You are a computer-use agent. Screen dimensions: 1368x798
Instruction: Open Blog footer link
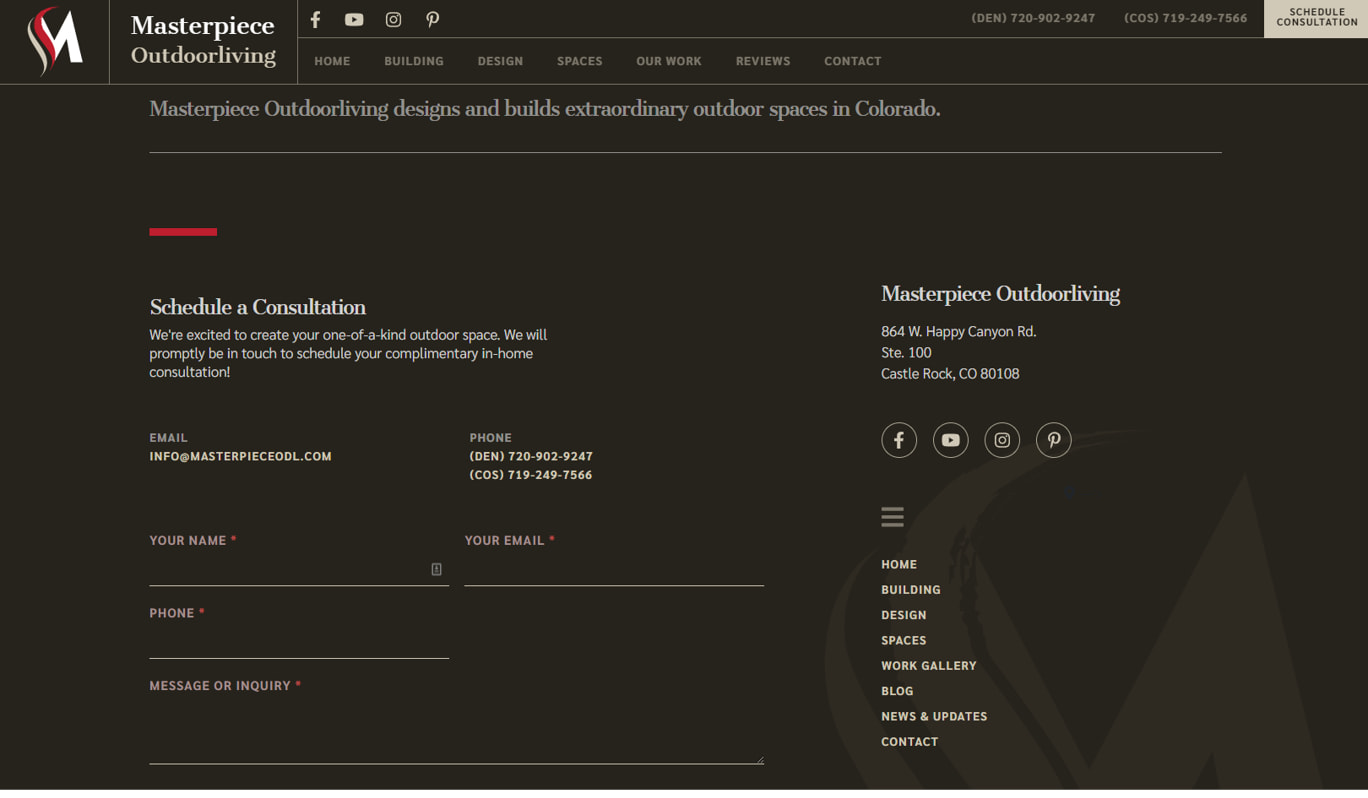(897, 691)
